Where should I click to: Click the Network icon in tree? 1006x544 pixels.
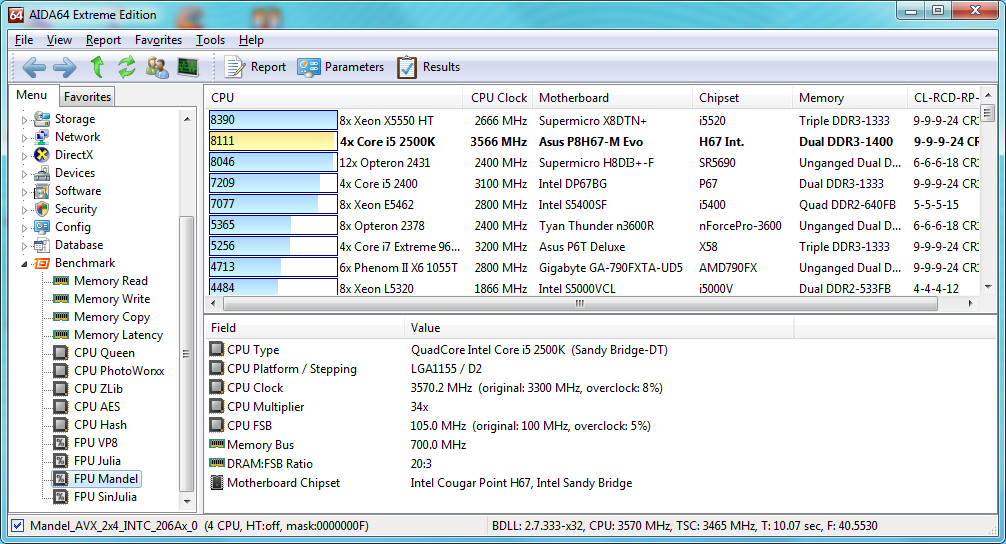click(42, 137)
